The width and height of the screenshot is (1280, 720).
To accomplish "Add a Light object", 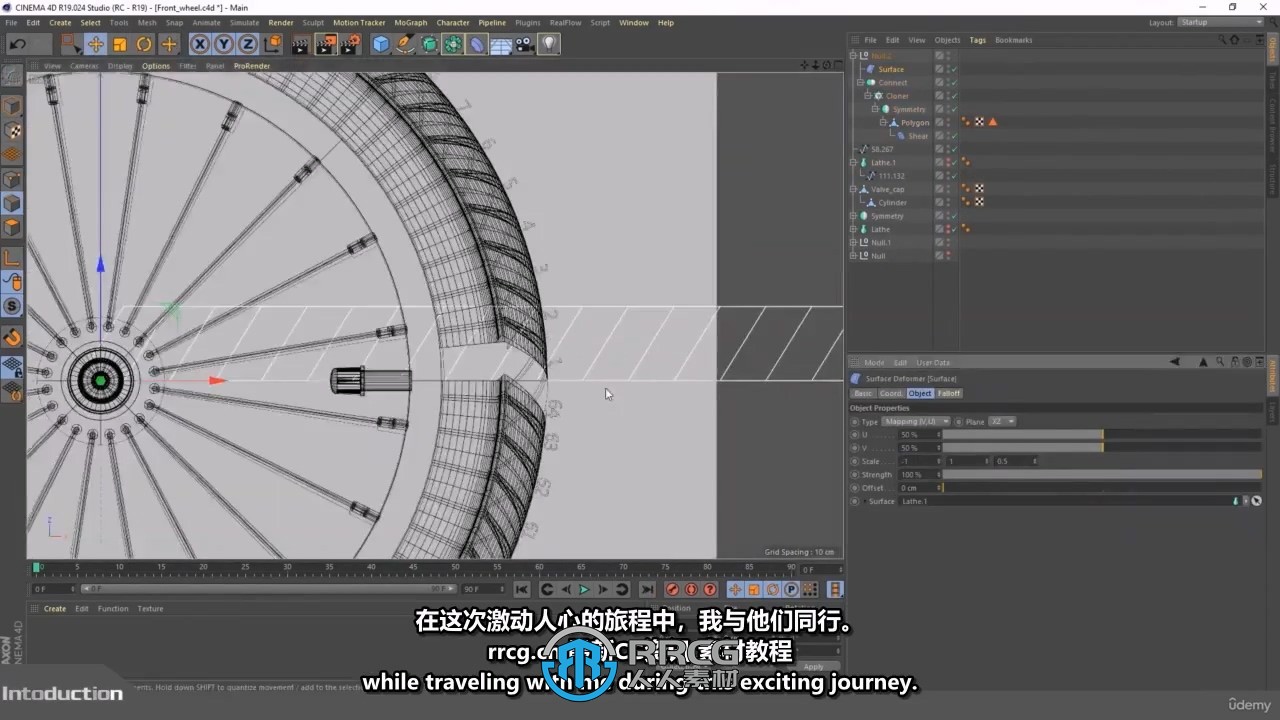I will pos(549,44).
